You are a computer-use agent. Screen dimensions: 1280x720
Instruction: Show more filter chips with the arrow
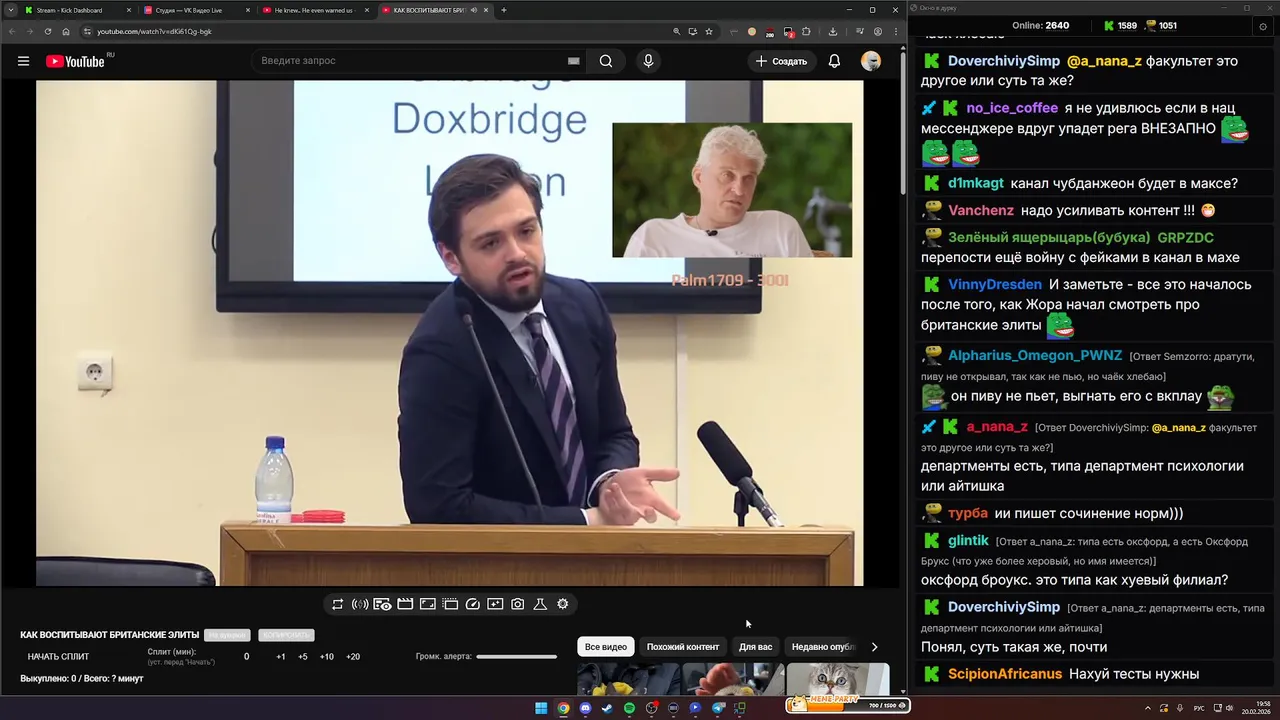[x=874, y=647]
